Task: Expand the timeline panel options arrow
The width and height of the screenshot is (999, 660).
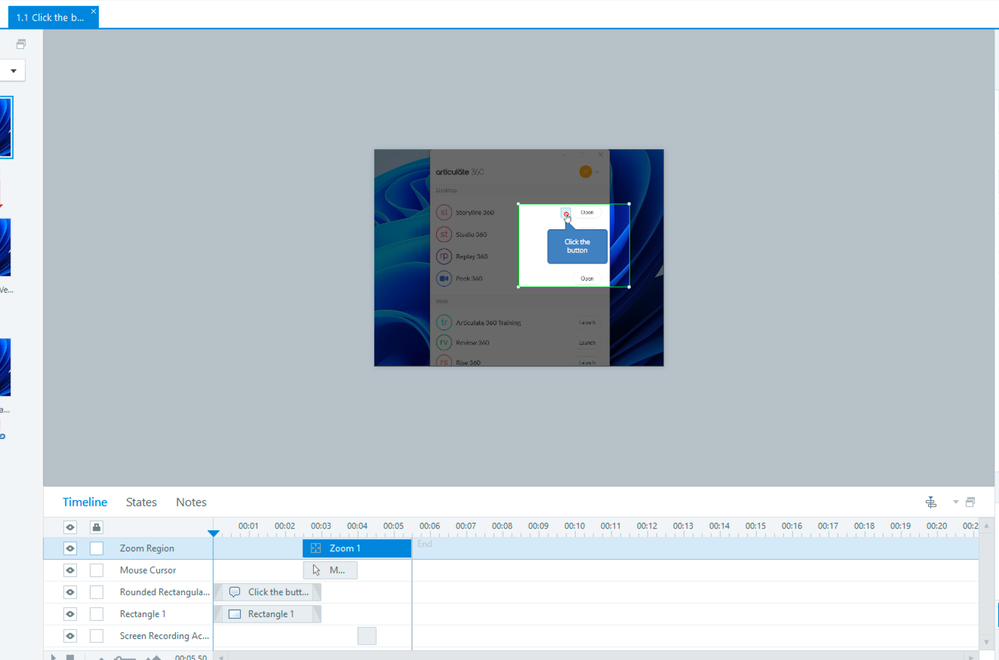Action: coord(955,502)
